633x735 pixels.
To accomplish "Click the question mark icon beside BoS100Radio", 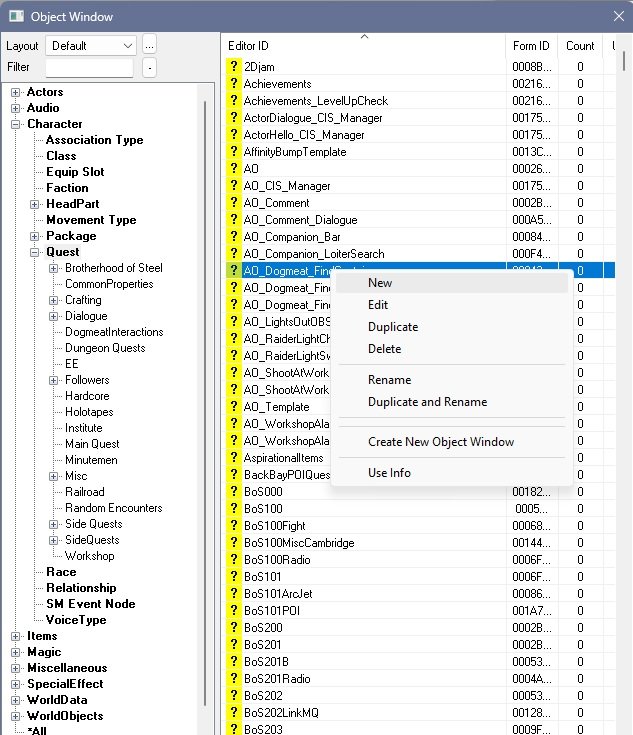I will coord(234,559).
